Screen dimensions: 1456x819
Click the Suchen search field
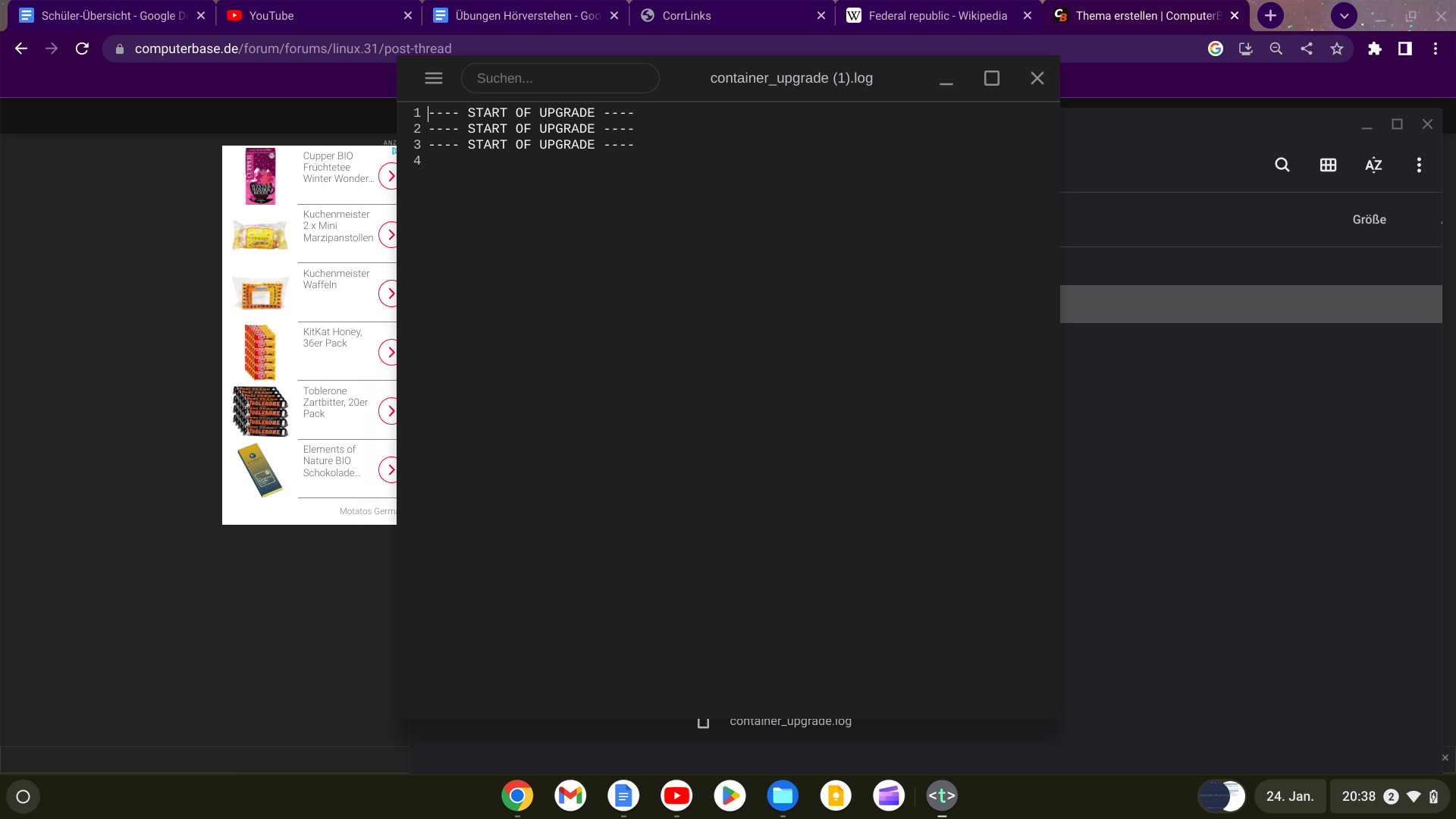[560, 78]
